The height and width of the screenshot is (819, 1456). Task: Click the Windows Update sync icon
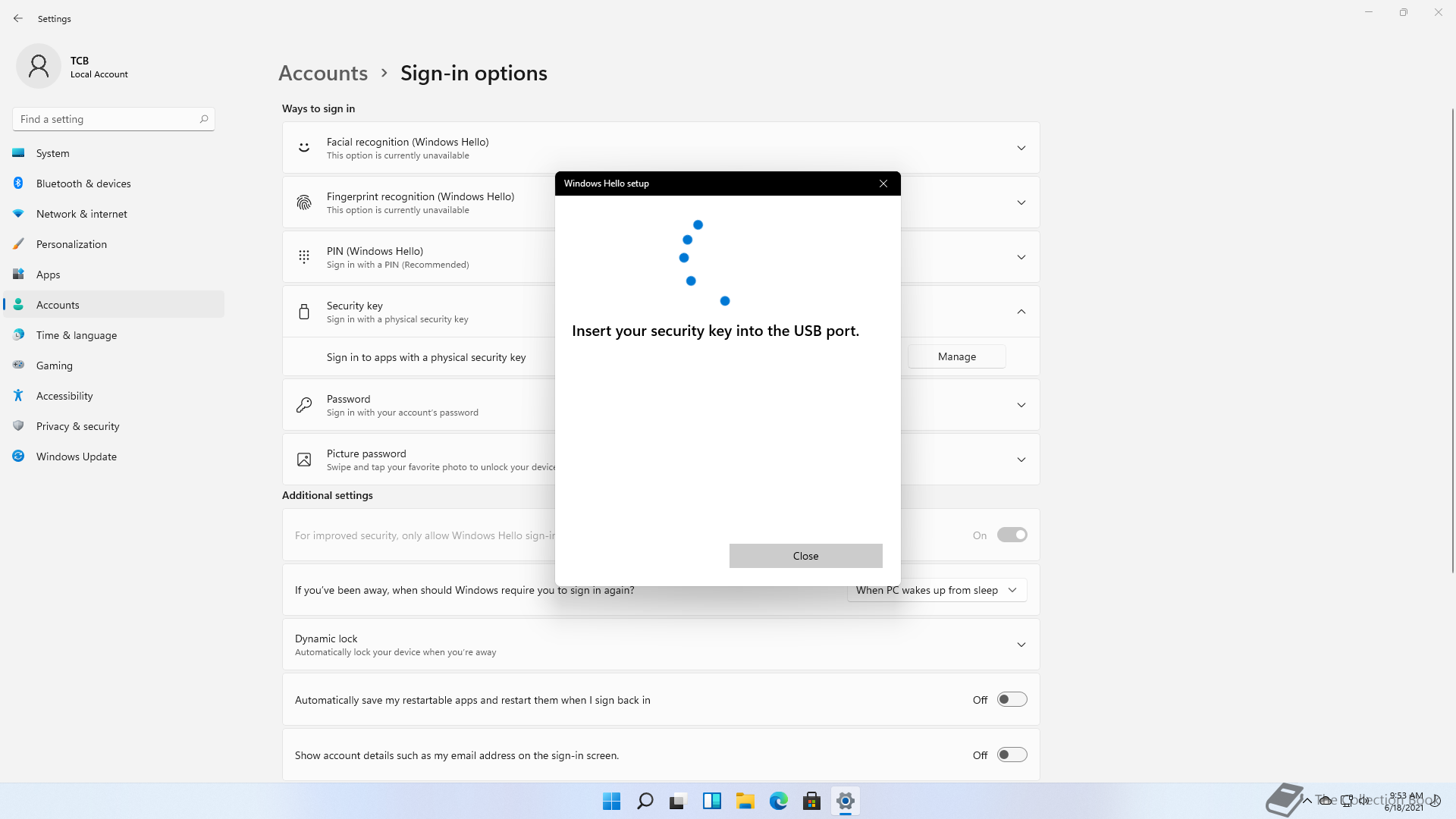coord(18,457)
